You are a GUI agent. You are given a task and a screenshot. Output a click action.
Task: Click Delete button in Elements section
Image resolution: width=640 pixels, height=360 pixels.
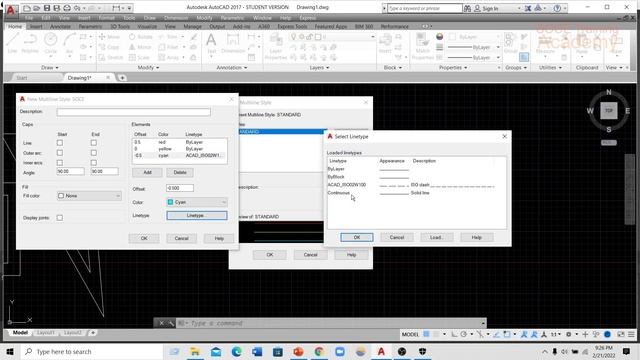180,172
